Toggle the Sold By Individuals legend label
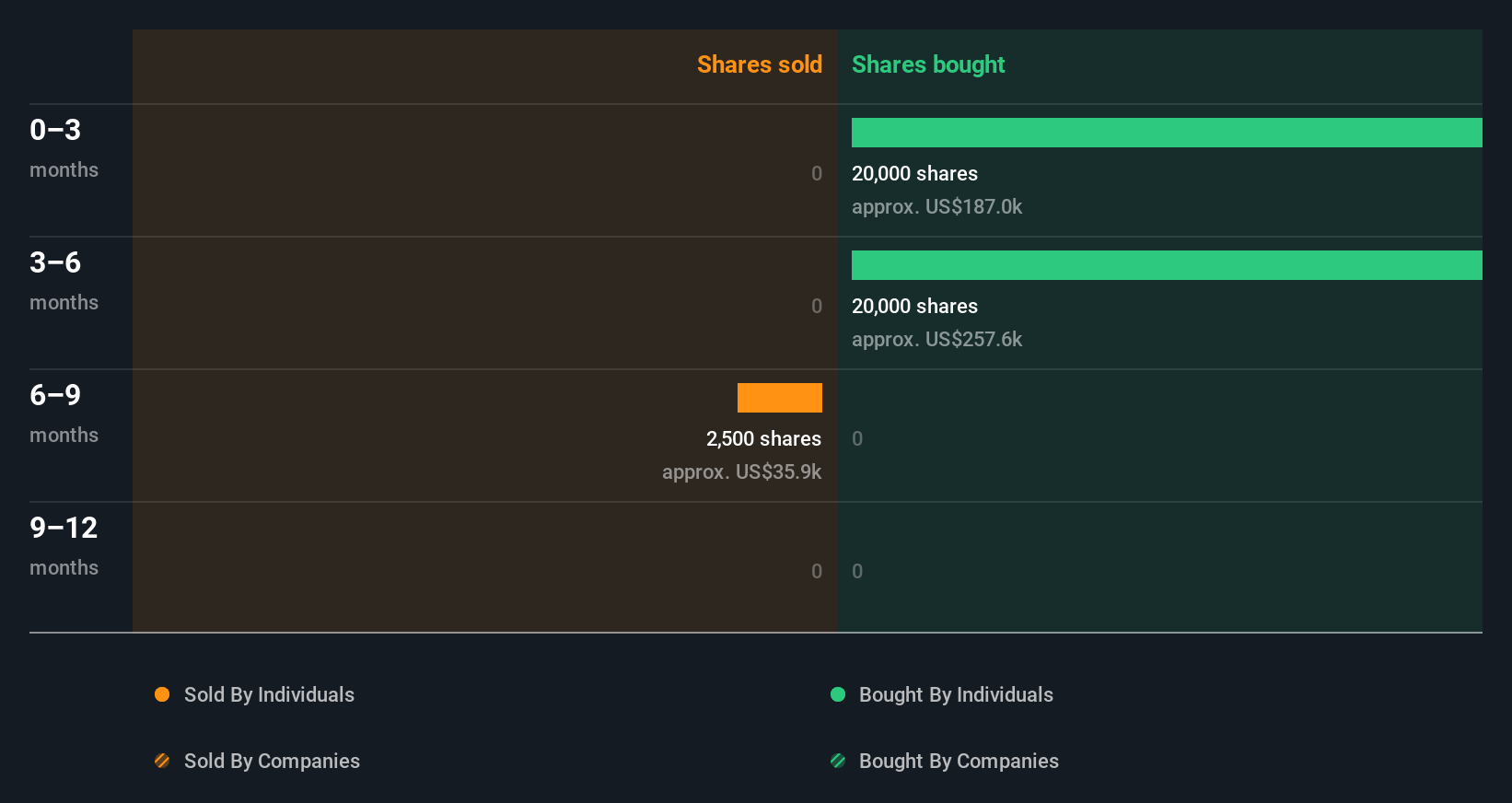Viewport: 1512px width, 803px height. click(269, 694)
